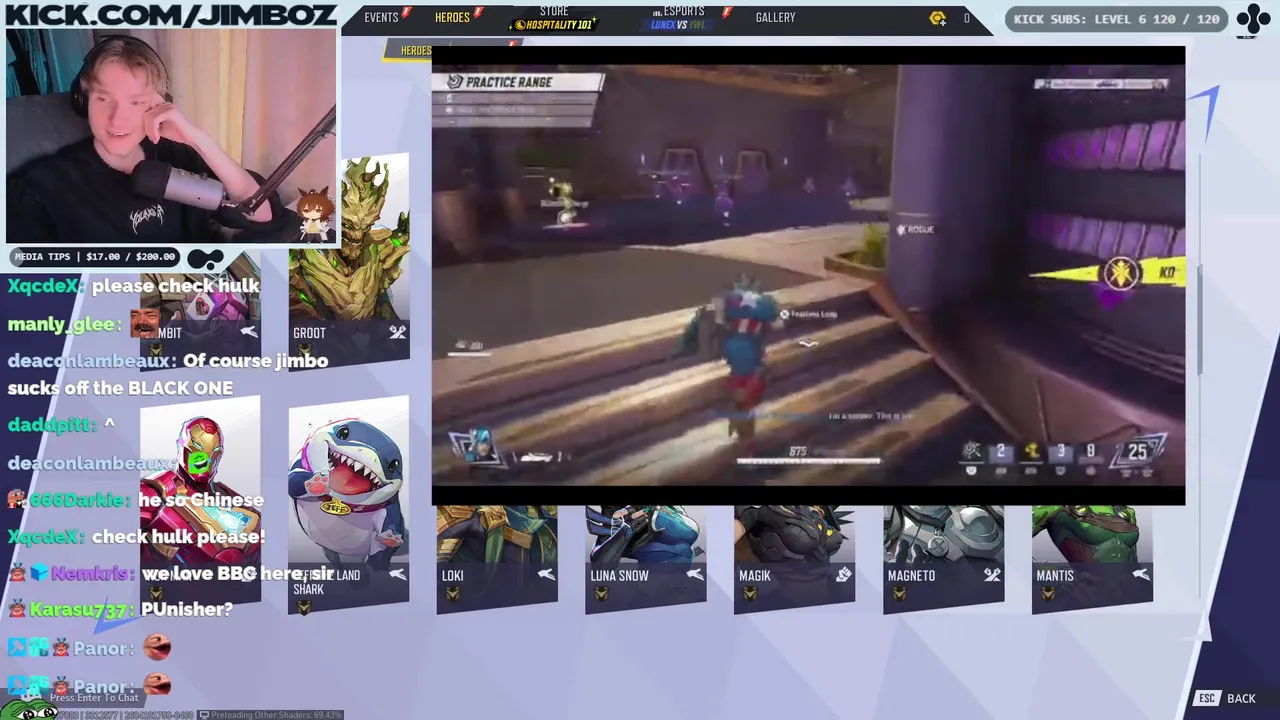Viewport: 1280px width, 720px height.
Task: Click Groot's vanguard role icon
Action: [x=397, y=332]
